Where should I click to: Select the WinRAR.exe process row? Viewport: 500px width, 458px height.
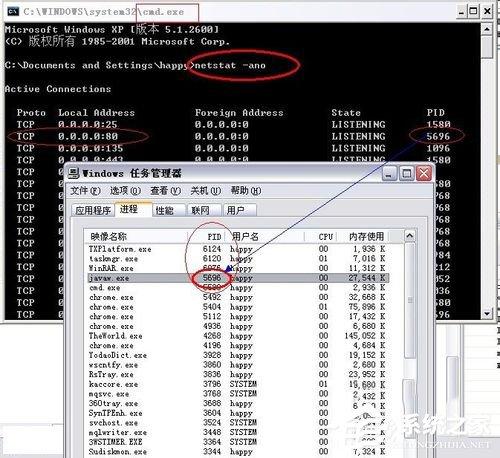(237, 268)
